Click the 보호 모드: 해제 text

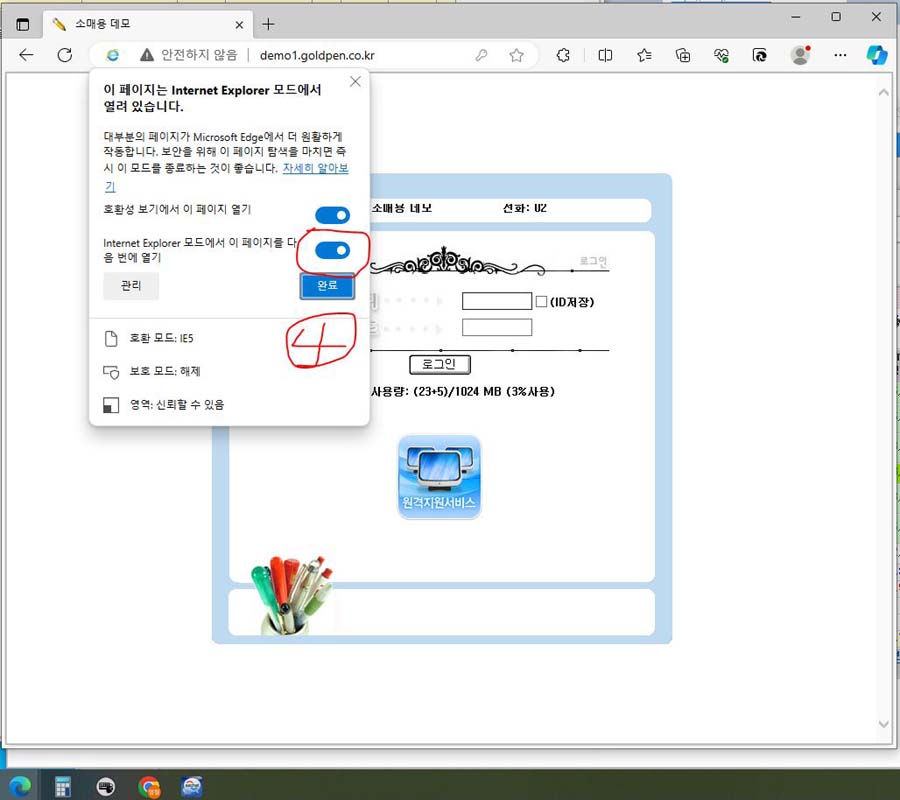click(x=165, y=371)
